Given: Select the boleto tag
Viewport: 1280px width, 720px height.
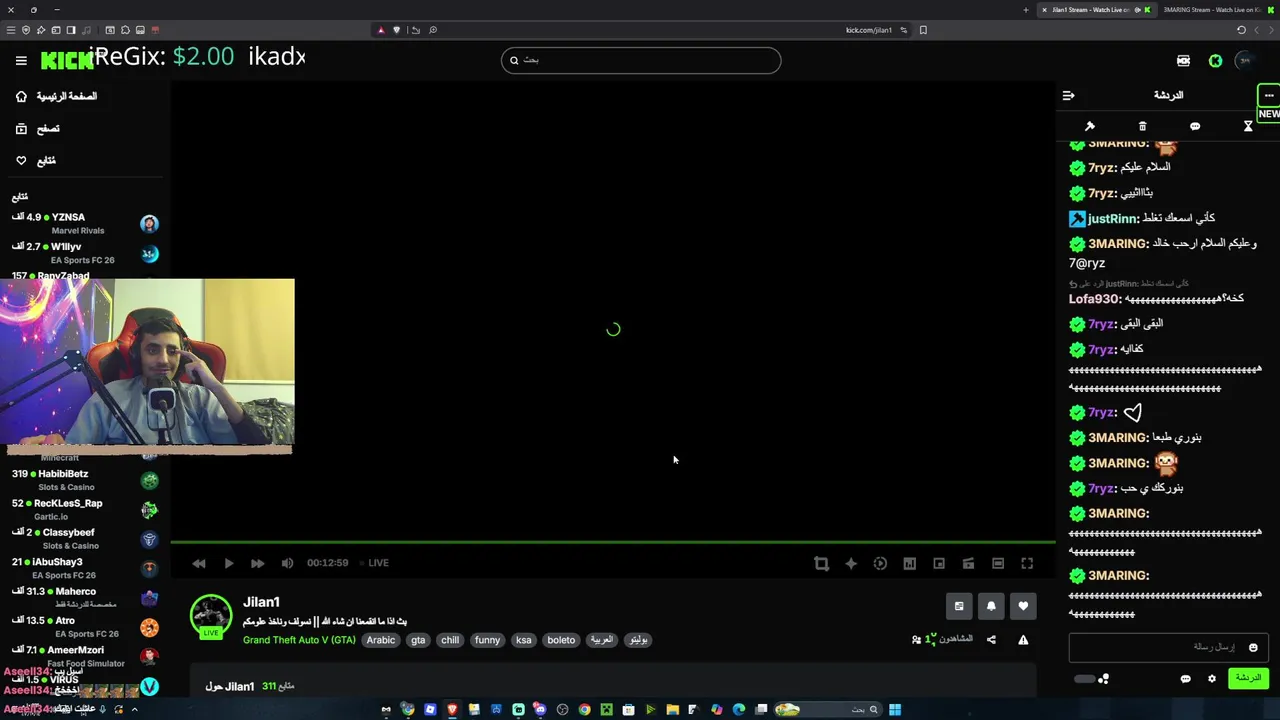Looking at the screenshot, I should click(x=561, y=640).
